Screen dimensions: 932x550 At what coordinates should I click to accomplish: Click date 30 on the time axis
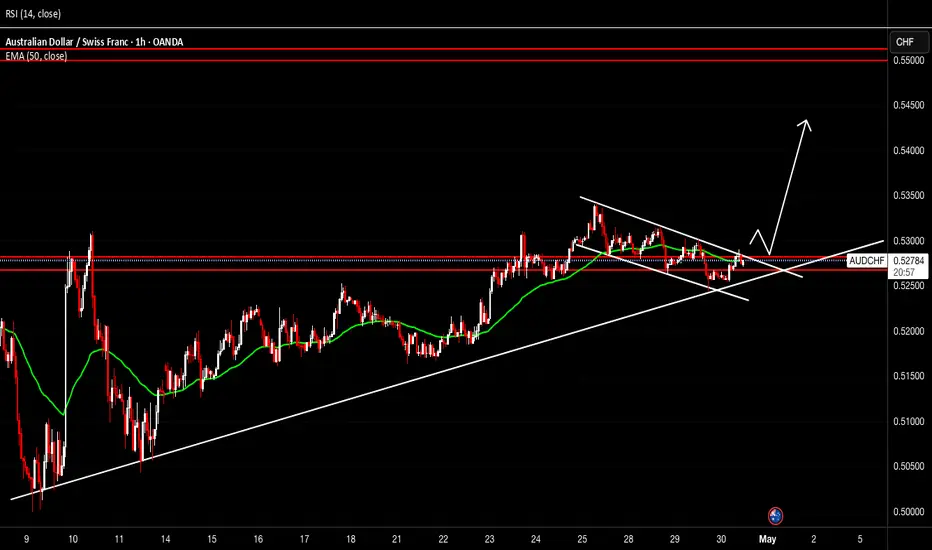coord(721,539)
